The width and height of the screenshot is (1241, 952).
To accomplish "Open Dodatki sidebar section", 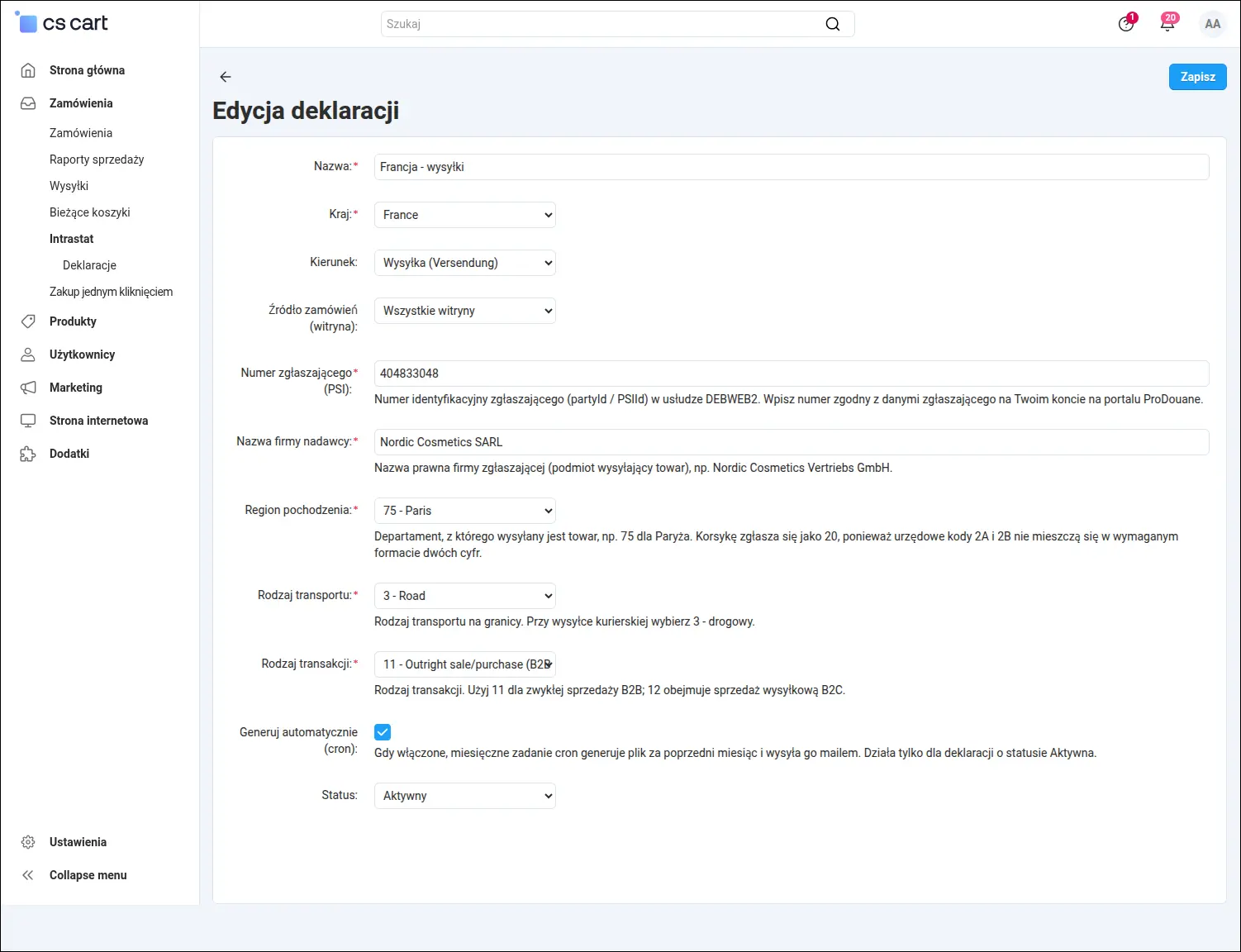I will click(69, 454).
